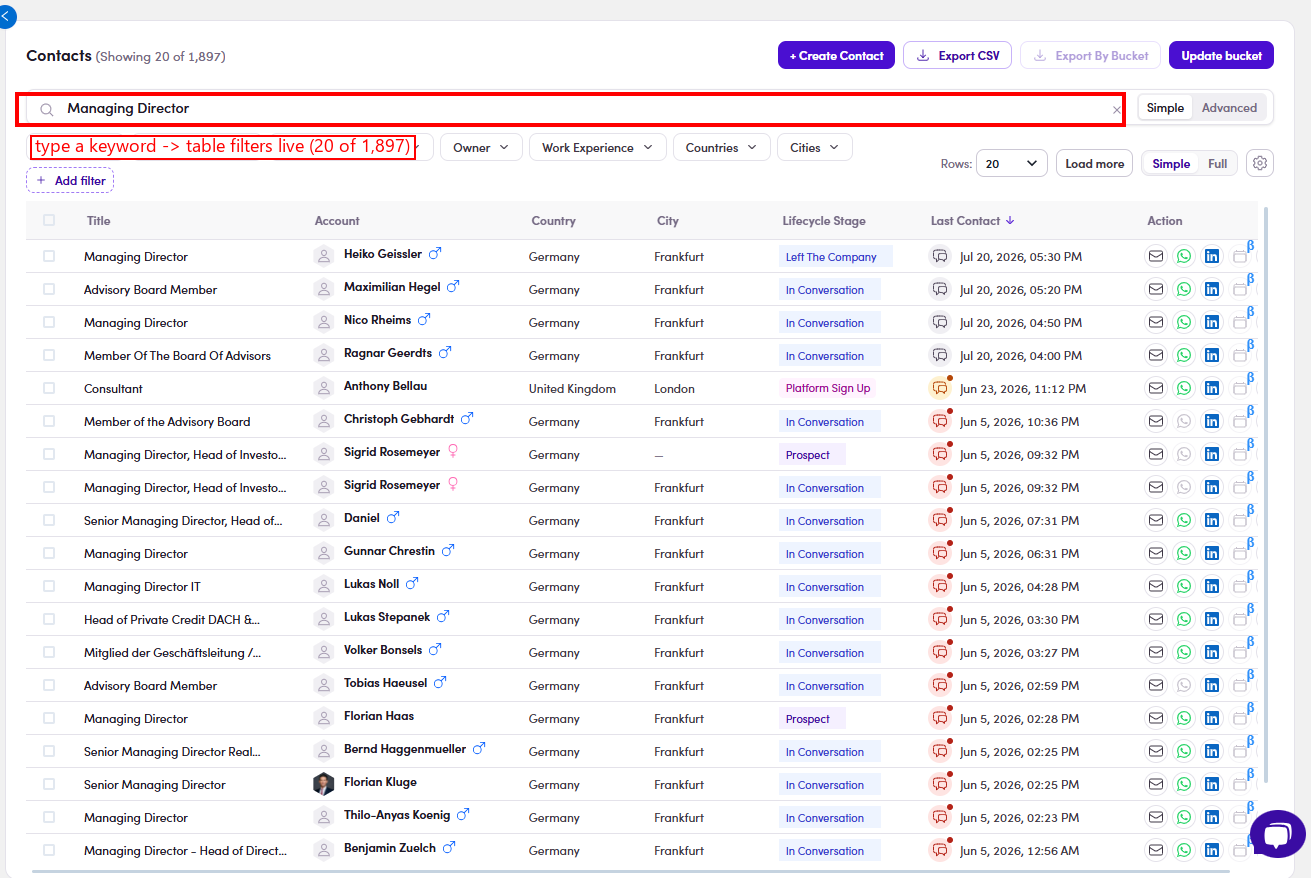1311x878 pixels.
Task: Load more contact rows
Action: click(x=1094, y=163)
